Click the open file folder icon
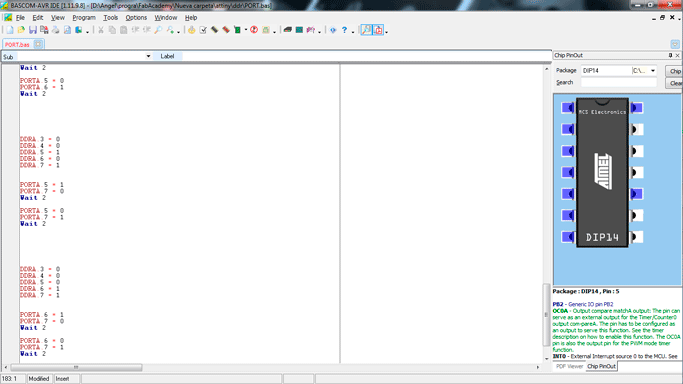This screenshot has height=384, width=683. 21,30
